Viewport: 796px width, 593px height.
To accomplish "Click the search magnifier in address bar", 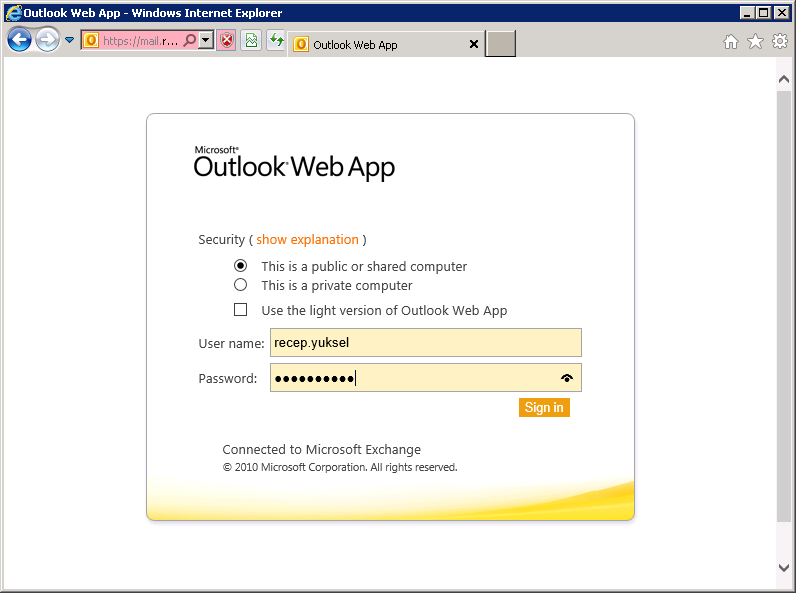I will (x=189, y=40).
